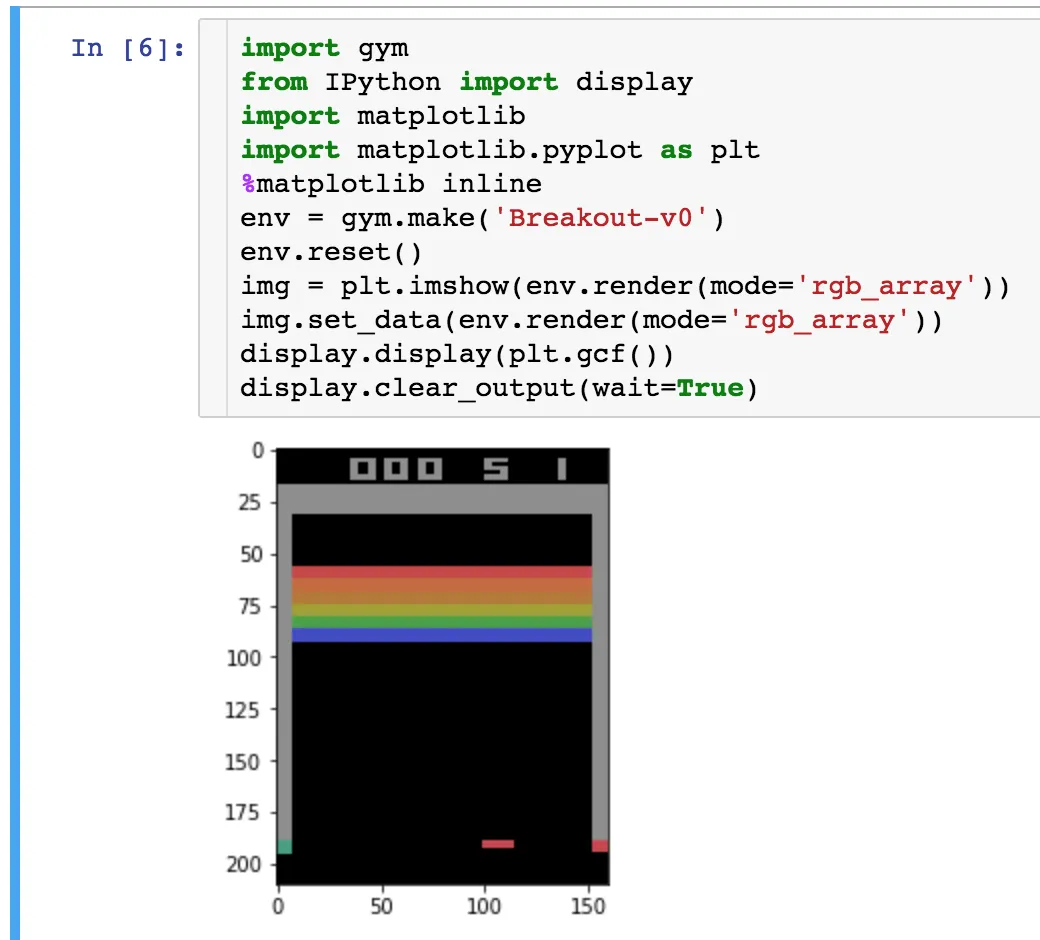Viewport: 1040px width, 940px height.
Task: Click the score digits '000' in game image
Action: coord(396,468)
